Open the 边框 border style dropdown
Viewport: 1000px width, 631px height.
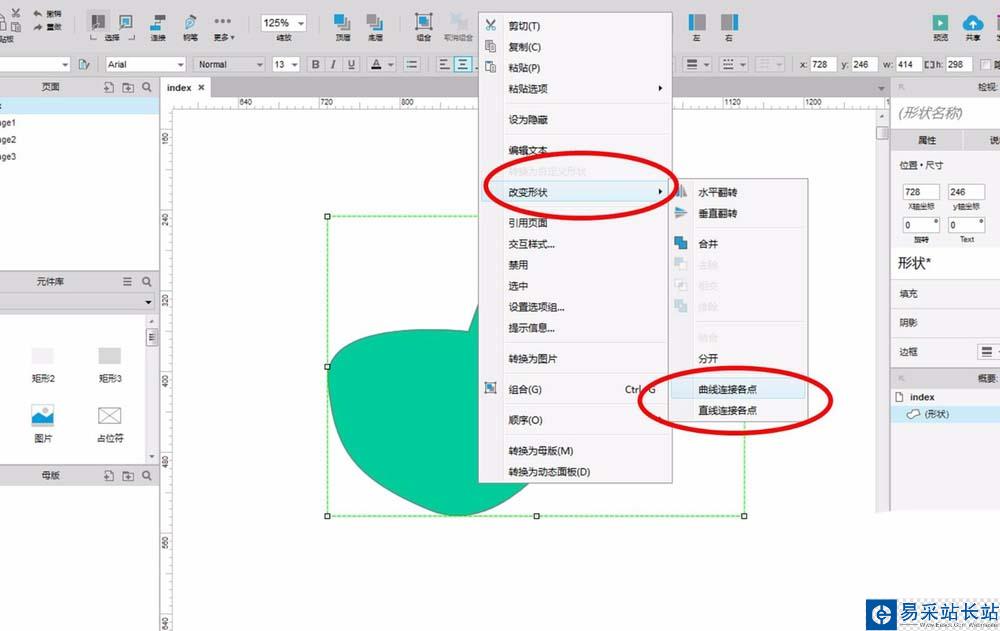(x=989, y=352)
